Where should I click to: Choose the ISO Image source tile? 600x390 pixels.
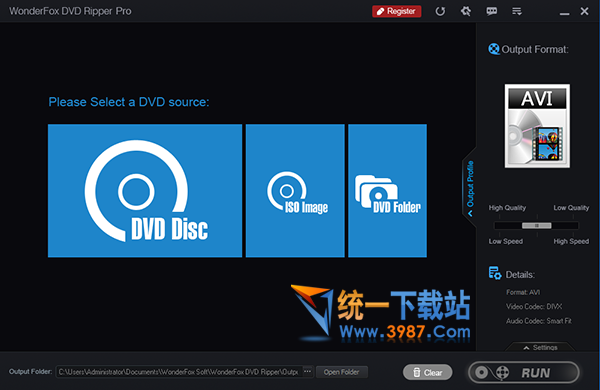[295, 191]
